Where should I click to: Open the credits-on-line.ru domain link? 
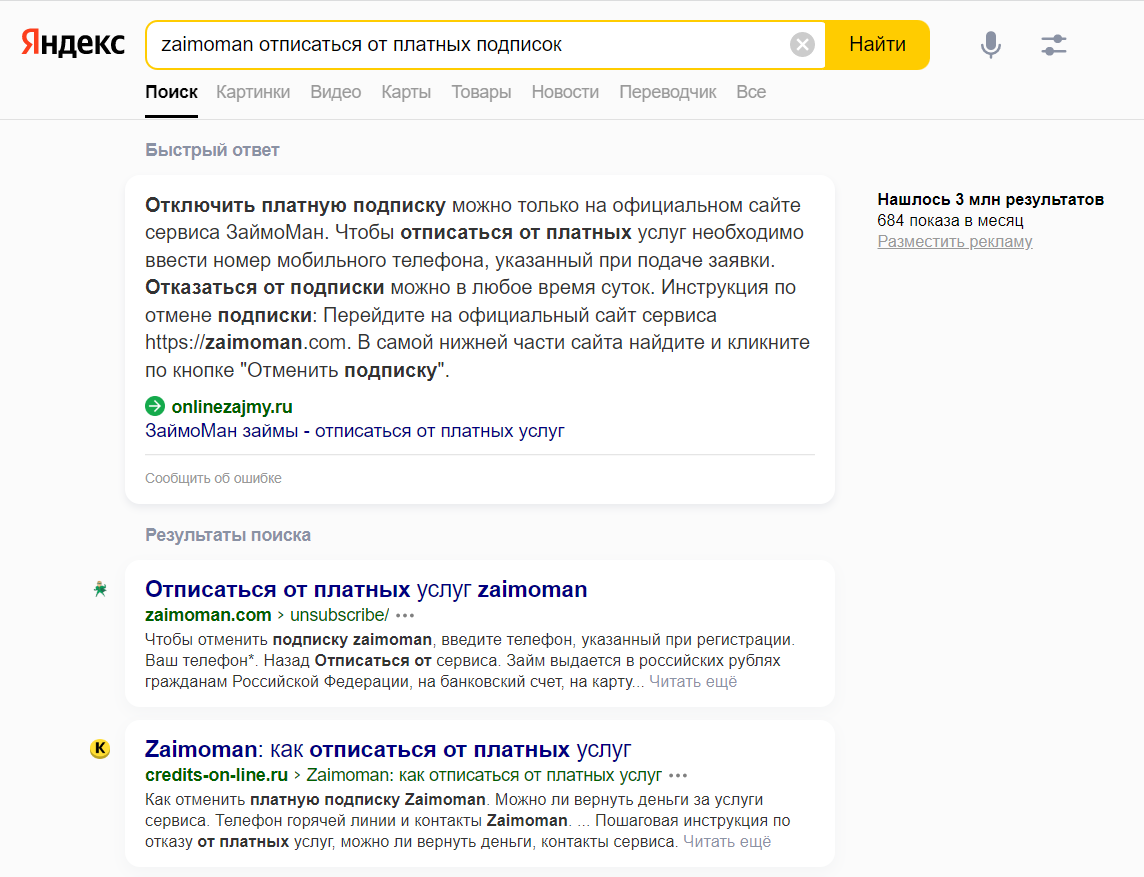tap(217, 775)
